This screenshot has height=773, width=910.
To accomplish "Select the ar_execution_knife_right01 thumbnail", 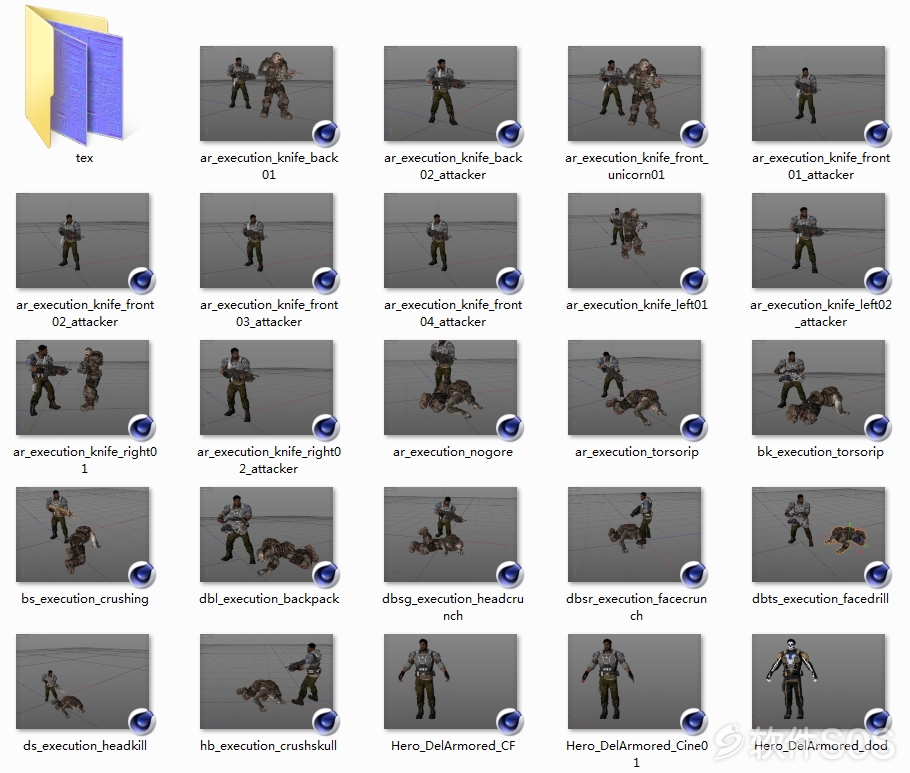I will click(83, 387).
